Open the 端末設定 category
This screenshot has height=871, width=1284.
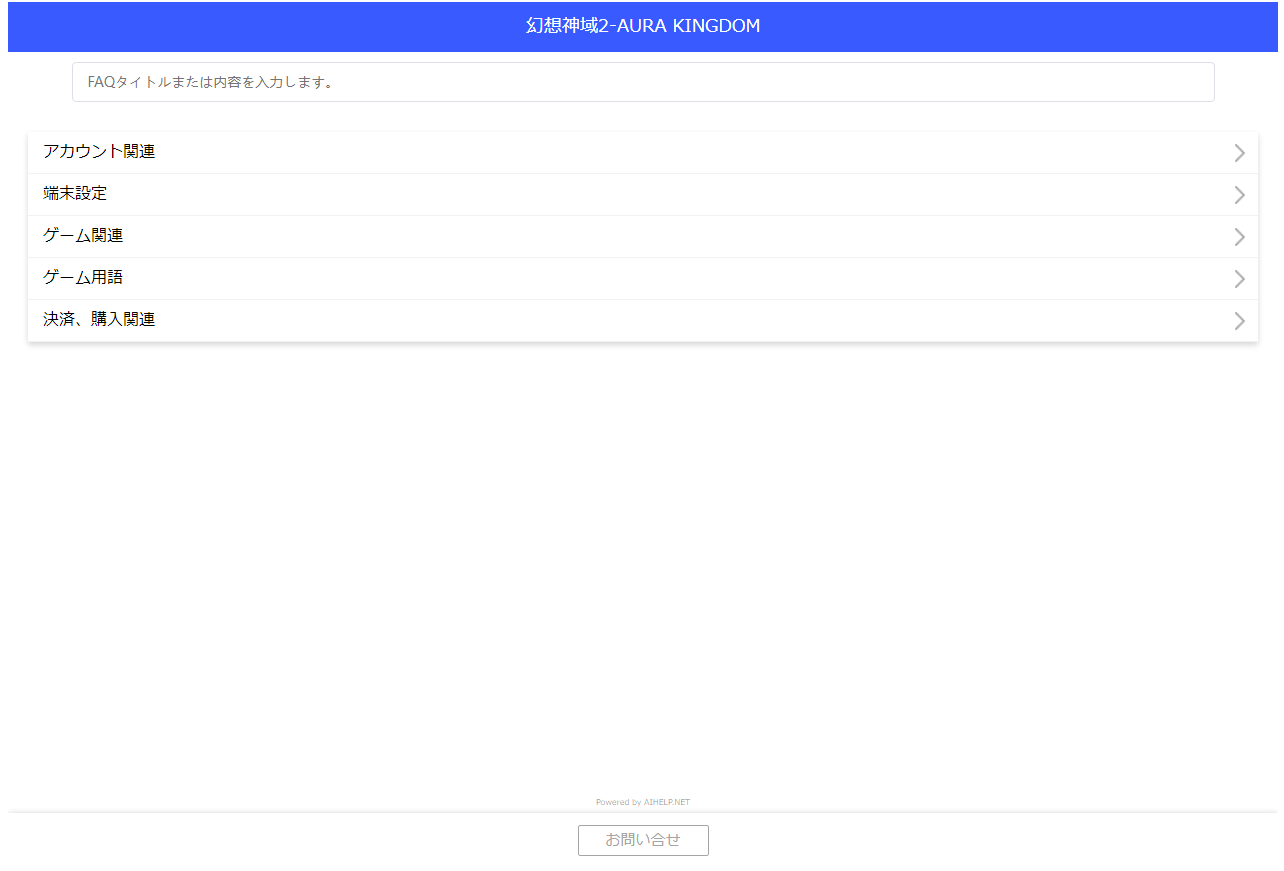tap(643, 194)
